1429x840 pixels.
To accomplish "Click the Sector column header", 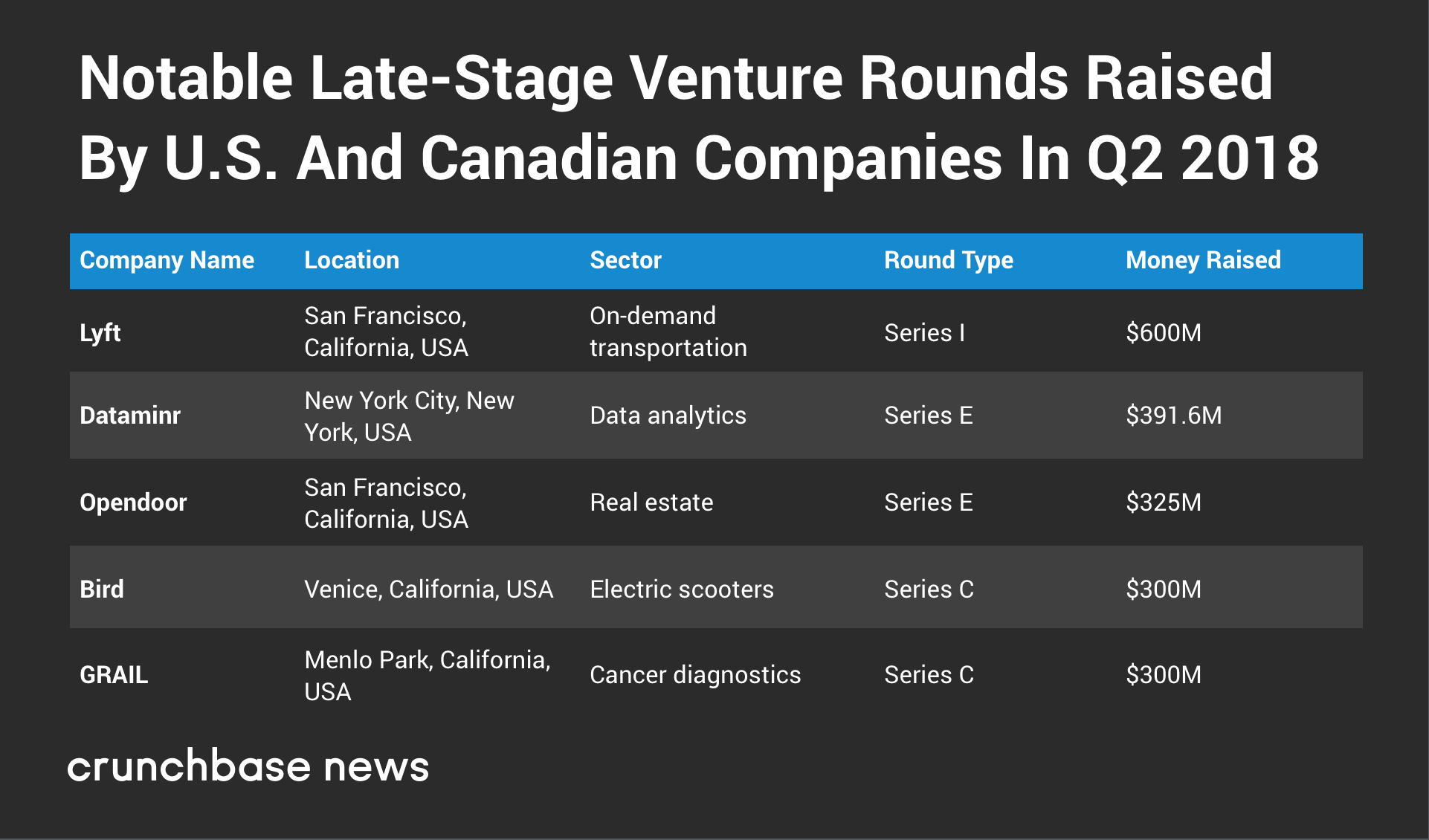I will click(625, 260).
